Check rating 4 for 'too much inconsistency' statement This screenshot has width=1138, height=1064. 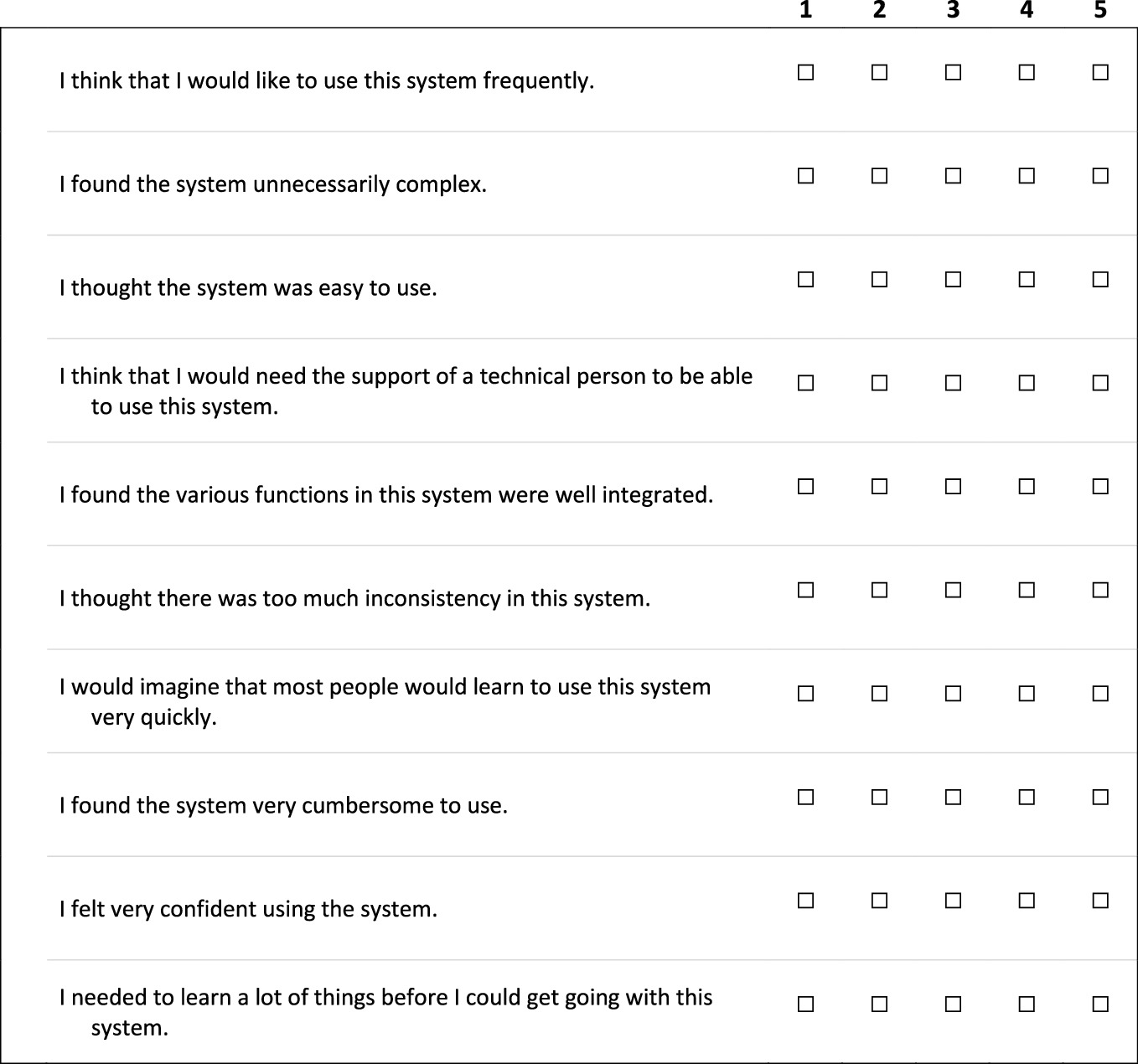tap(1027, 590)
